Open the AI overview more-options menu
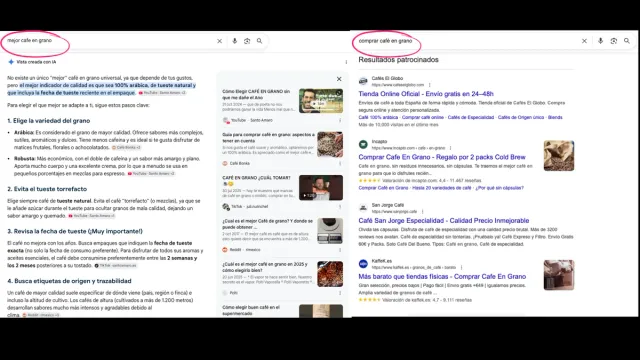Screen dimensions: 640x360 346,62
